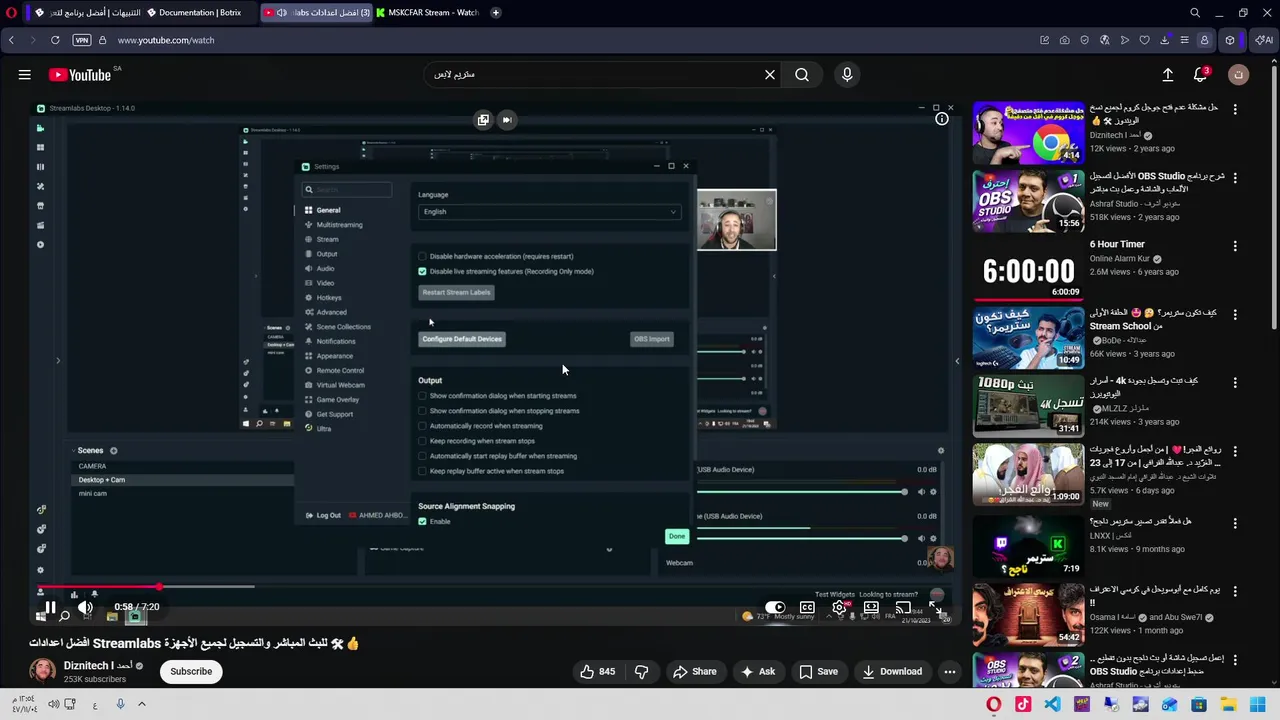Open Opera downloads icon
This screenshot has width=1280, height=720.
[x=1164, y=40]
